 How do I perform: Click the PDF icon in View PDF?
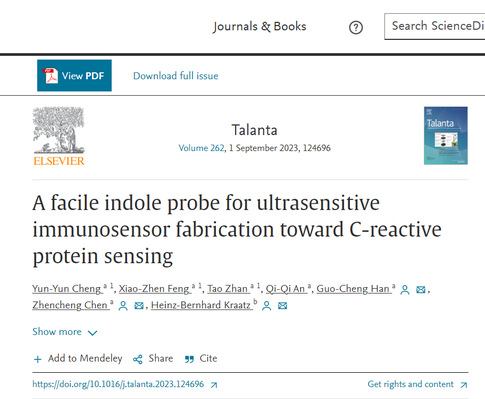pos(50,76)
